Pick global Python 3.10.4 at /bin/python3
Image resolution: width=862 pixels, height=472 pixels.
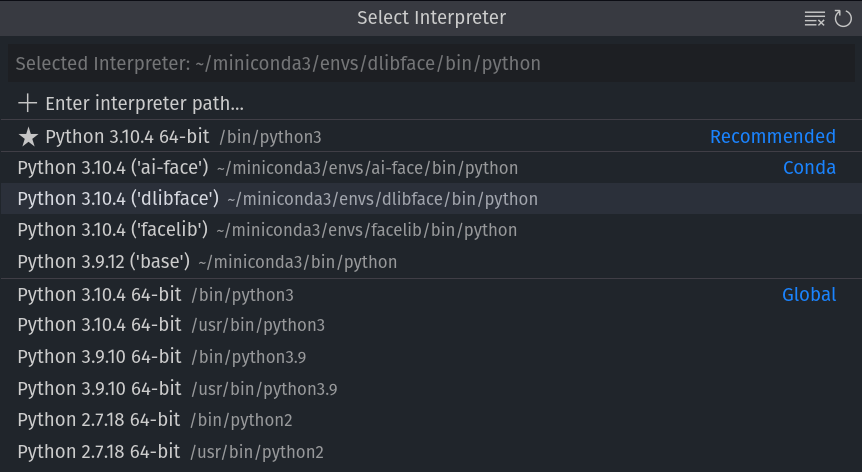tap(155, 295)
